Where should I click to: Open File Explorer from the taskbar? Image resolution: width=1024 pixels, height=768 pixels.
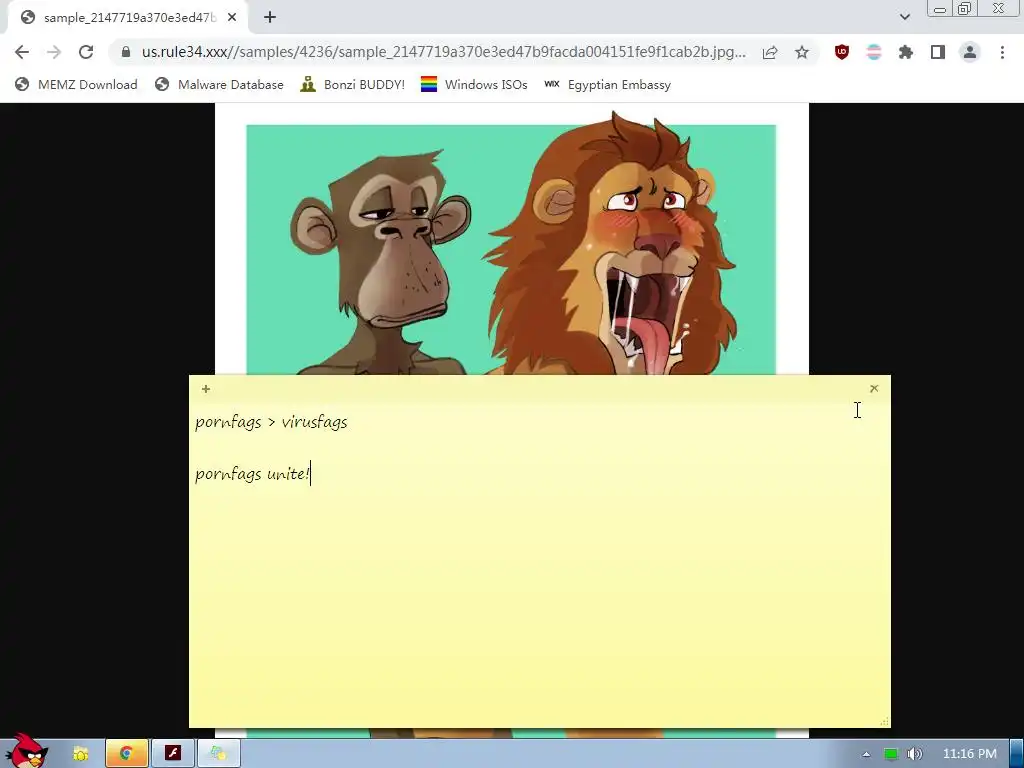[80, 754]
